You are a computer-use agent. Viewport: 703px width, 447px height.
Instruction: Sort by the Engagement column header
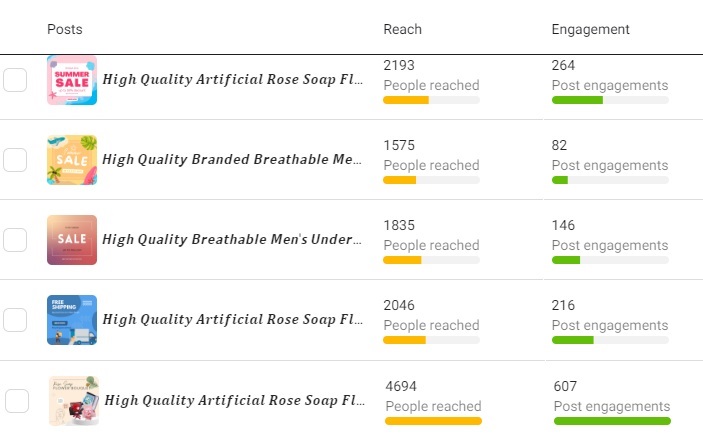(590, 30)
